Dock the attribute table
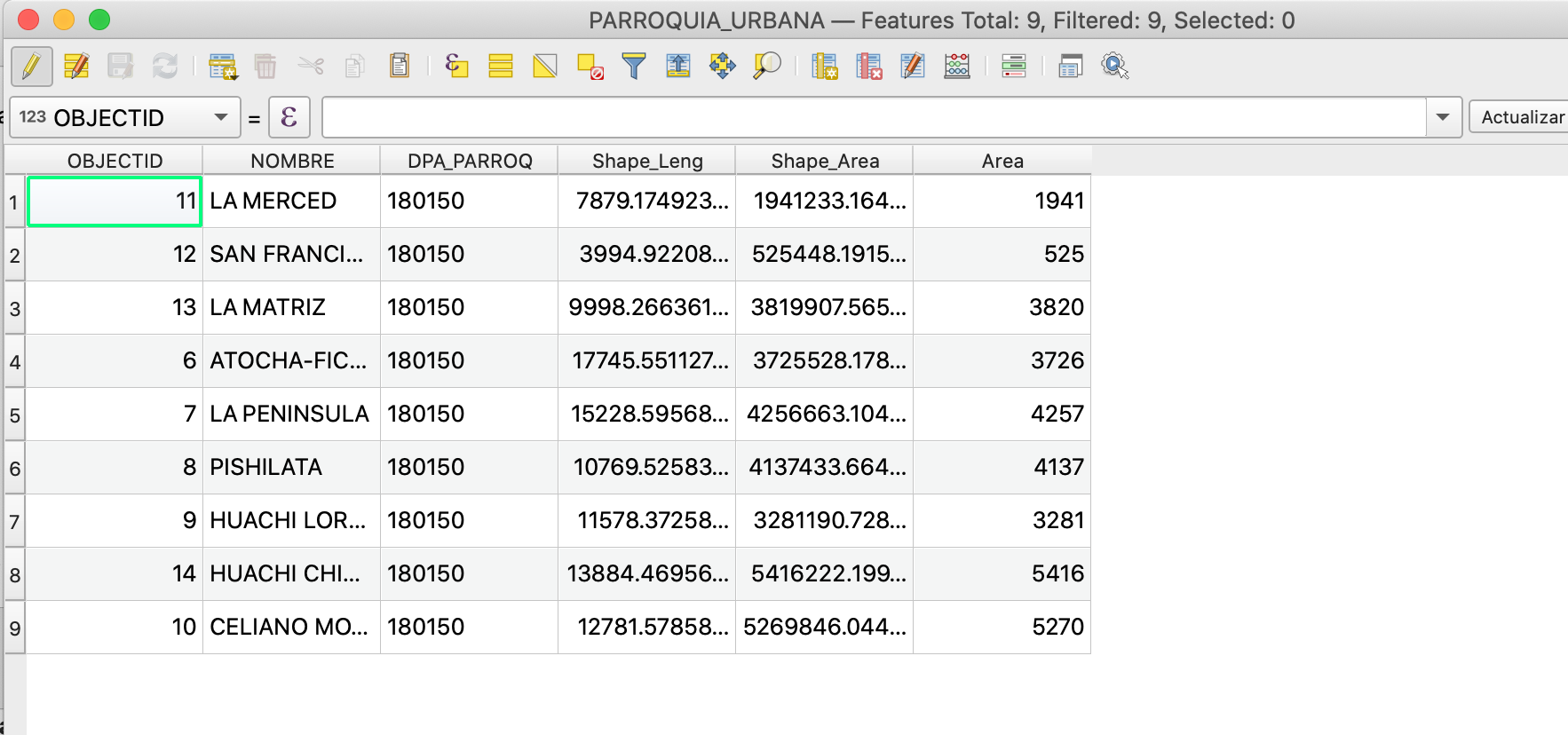The width and height of the screenshot is (1568, 735). (x=1071, y=67)
